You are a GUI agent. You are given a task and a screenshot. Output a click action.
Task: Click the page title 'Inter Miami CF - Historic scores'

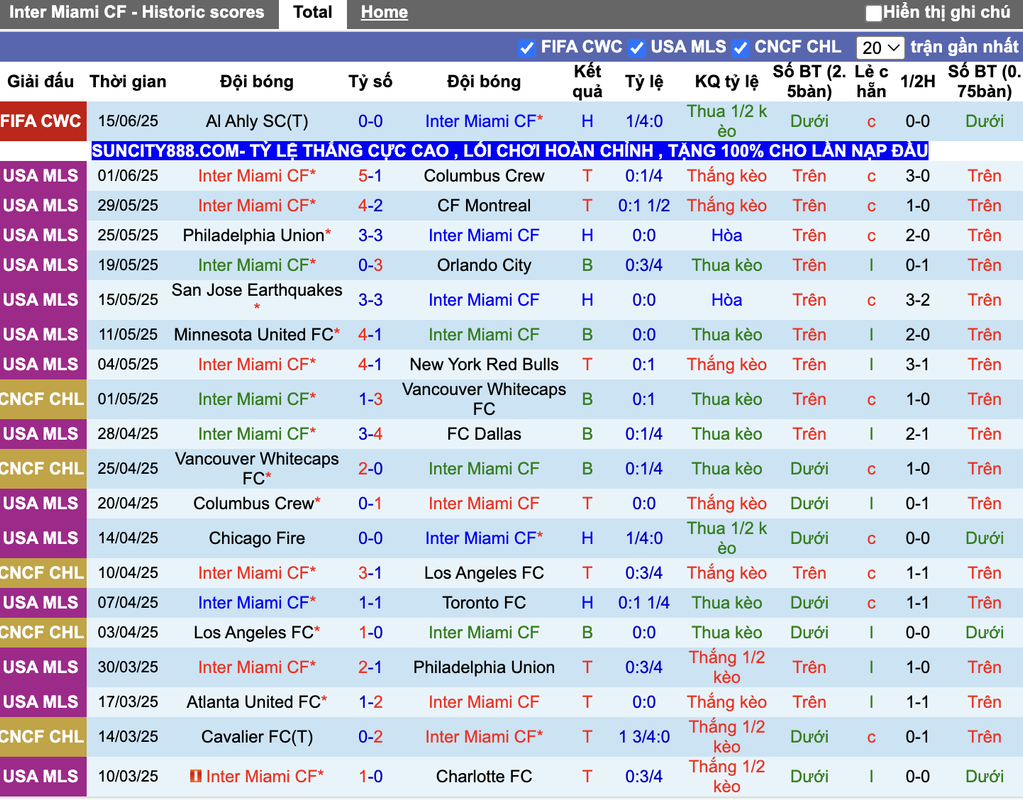pos(136,12)
